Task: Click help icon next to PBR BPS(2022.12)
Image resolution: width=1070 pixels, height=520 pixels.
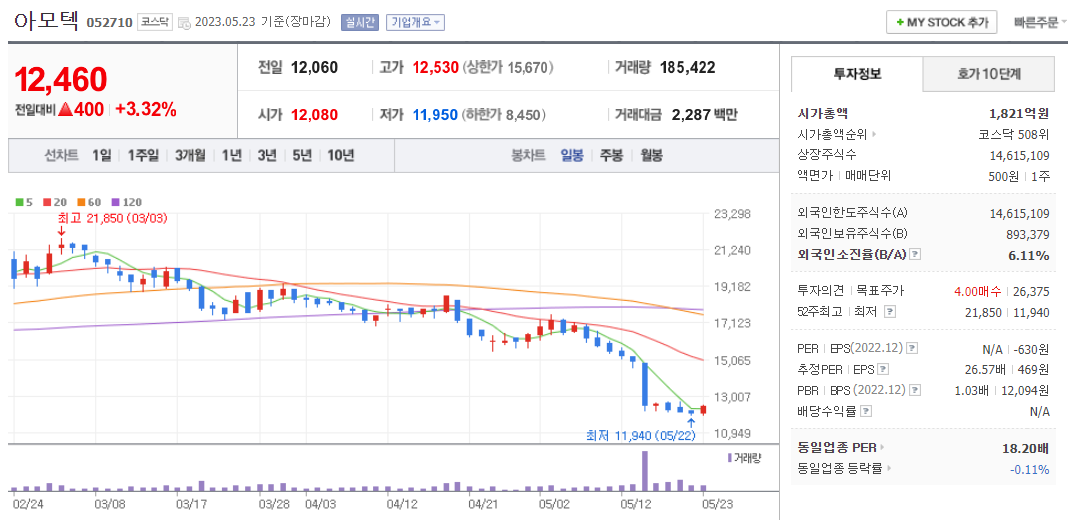Action: [915, 390]
